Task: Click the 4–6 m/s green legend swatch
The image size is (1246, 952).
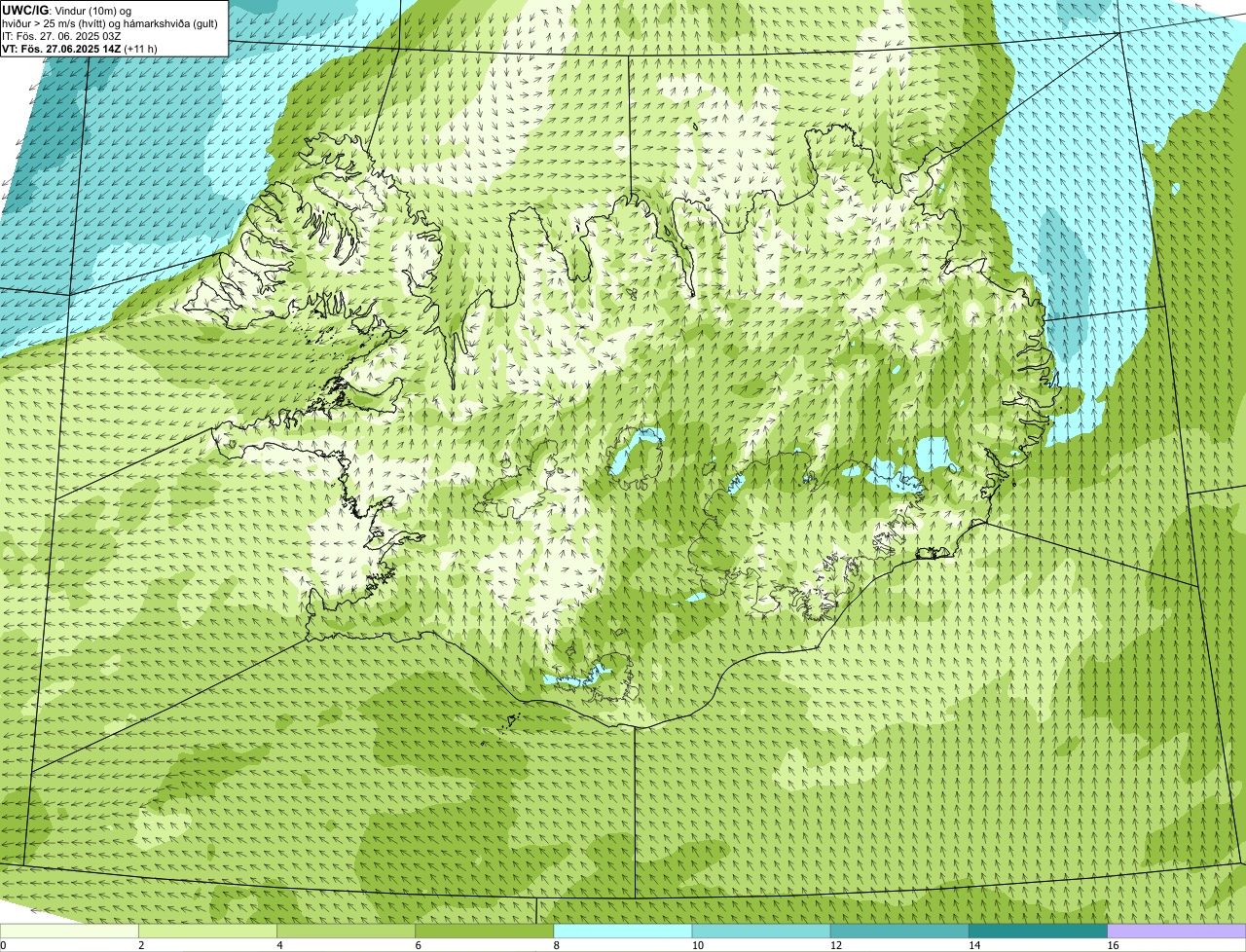Action: point(347,931)
